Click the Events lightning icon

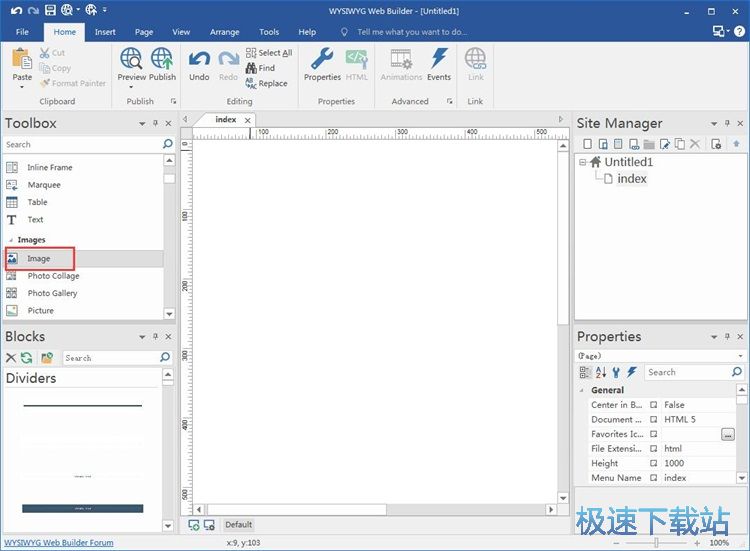439,59
